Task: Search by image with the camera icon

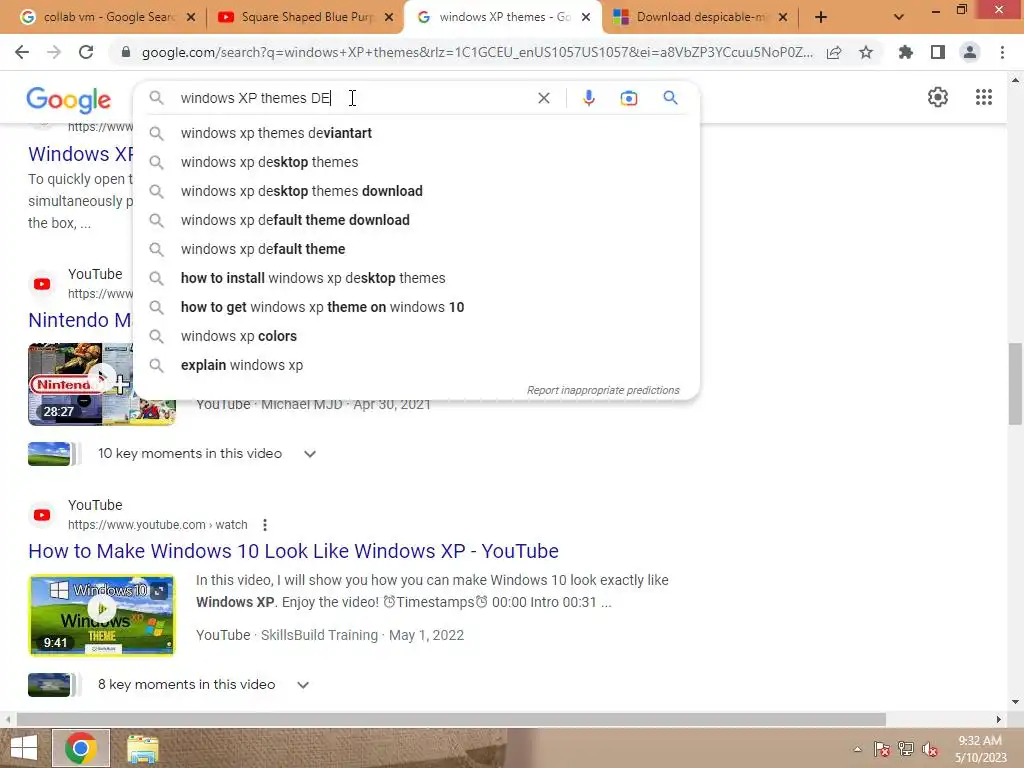Action: coord(628,98)
